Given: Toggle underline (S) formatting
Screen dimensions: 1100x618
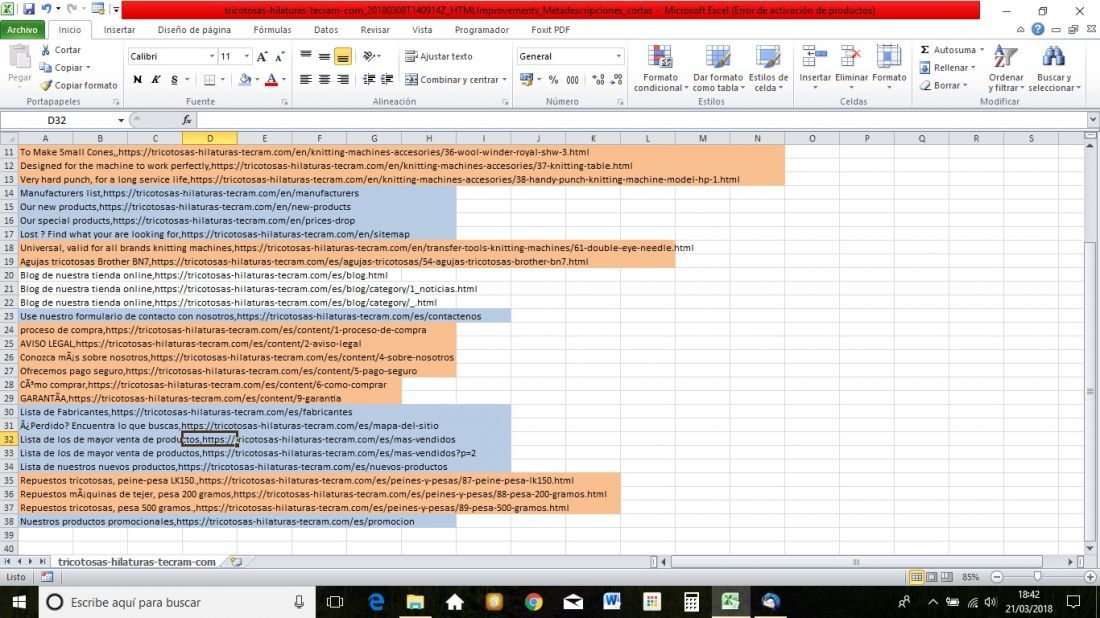Looking at the screenshot, I should click(x=174, y=79).
